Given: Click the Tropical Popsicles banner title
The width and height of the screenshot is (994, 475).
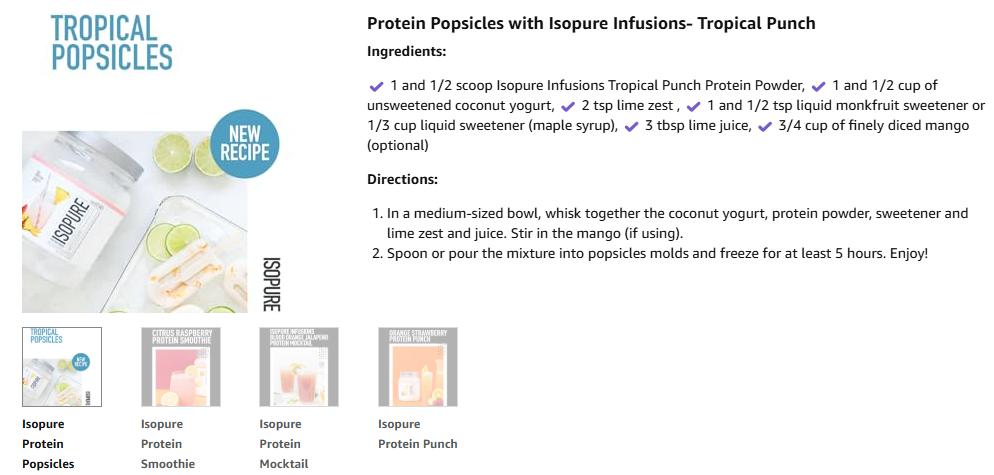Looking at the screenshot, I should coord(112,42).
